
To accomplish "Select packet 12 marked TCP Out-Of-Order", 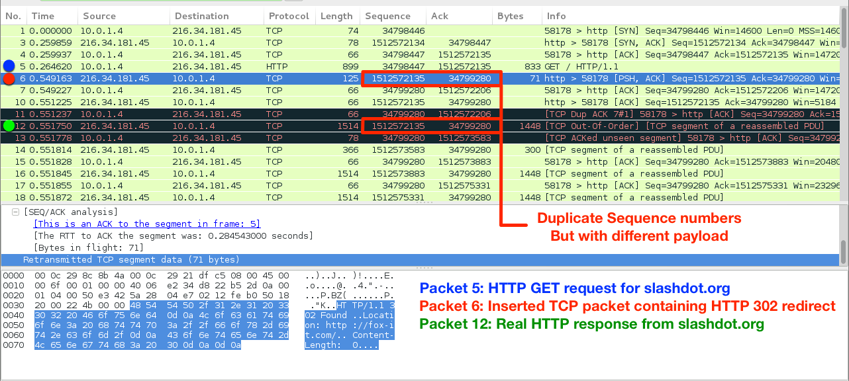I will pos(421,126).
